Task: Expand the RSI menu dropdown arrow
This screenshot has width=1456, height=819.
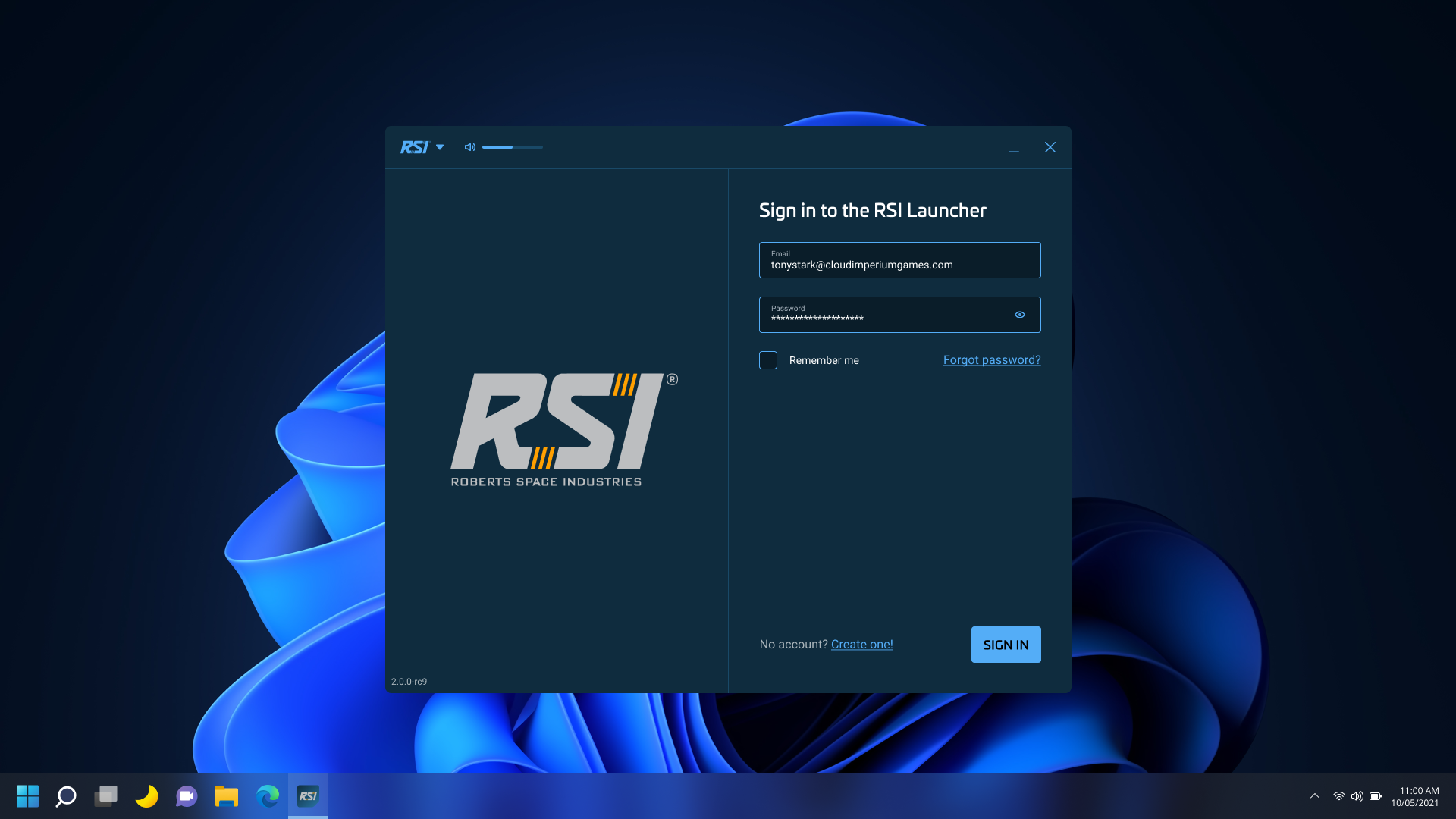Action: coord(440,147)
